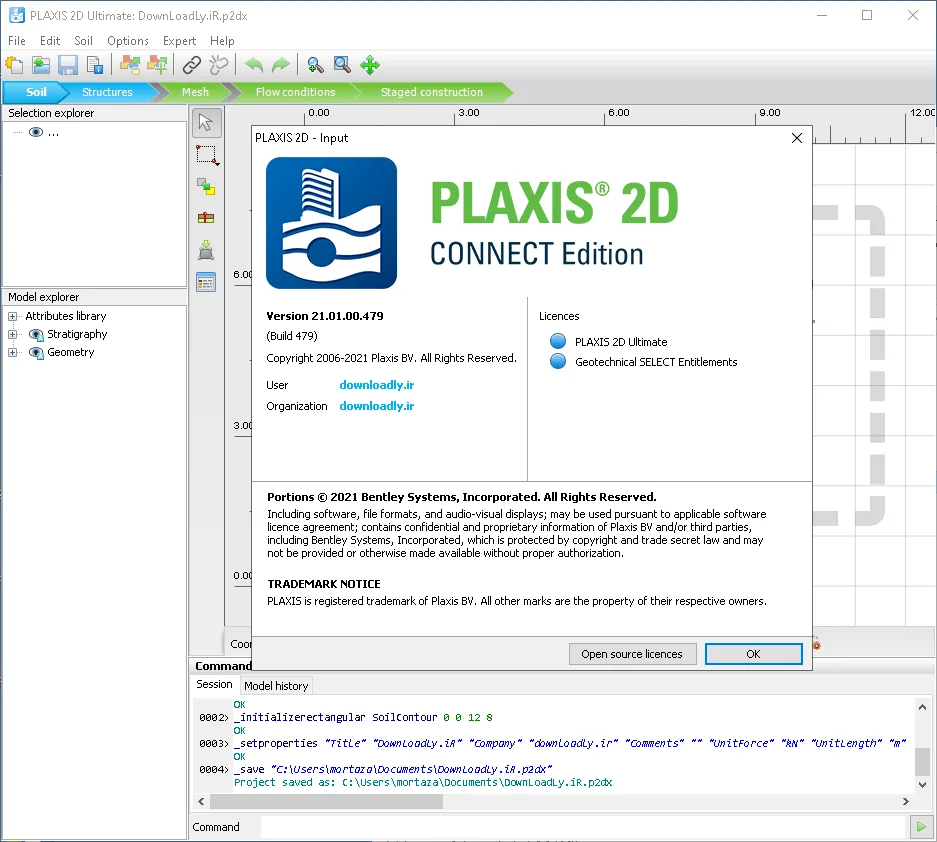Switch to the Staged construction tab
The image size is (937, 842).
431,92
